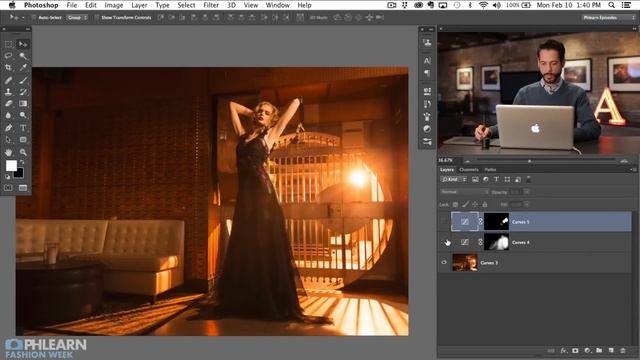The image size is (640, 360).
Task: Filter layers by adjustment layers
Action: [x=486, y=179]
